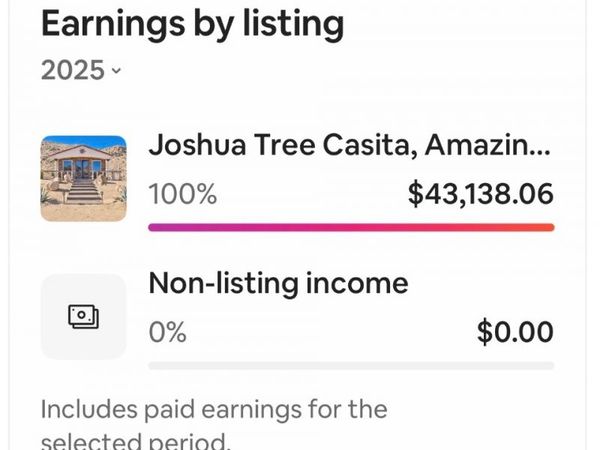Click the empty gray non-listing progress bar
Image resolution: width=600 pixels, height=450 pixels.
coord(350,366)
